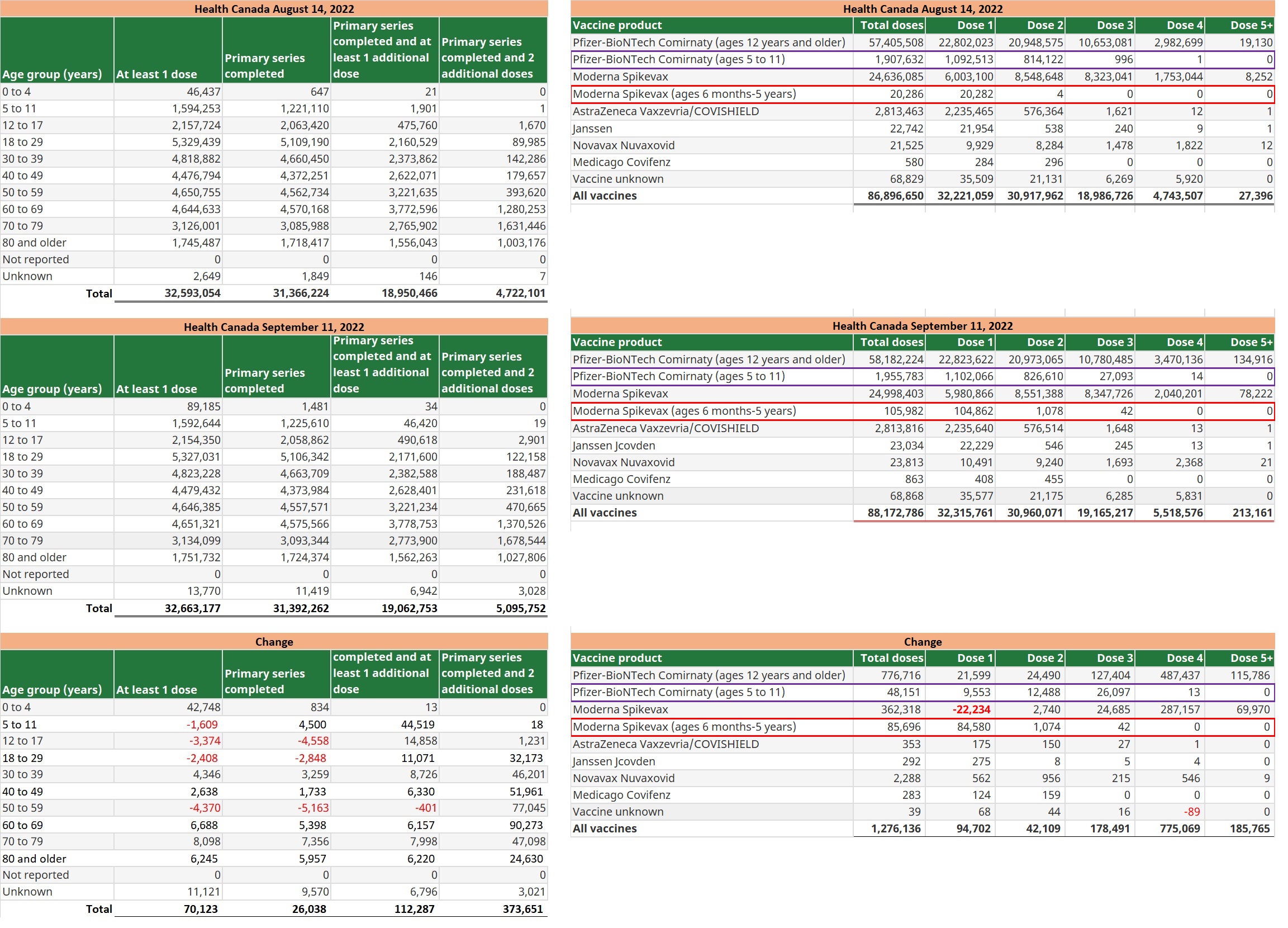Click the Change value 42,748 for ages 0 to 4

(168, 707)
